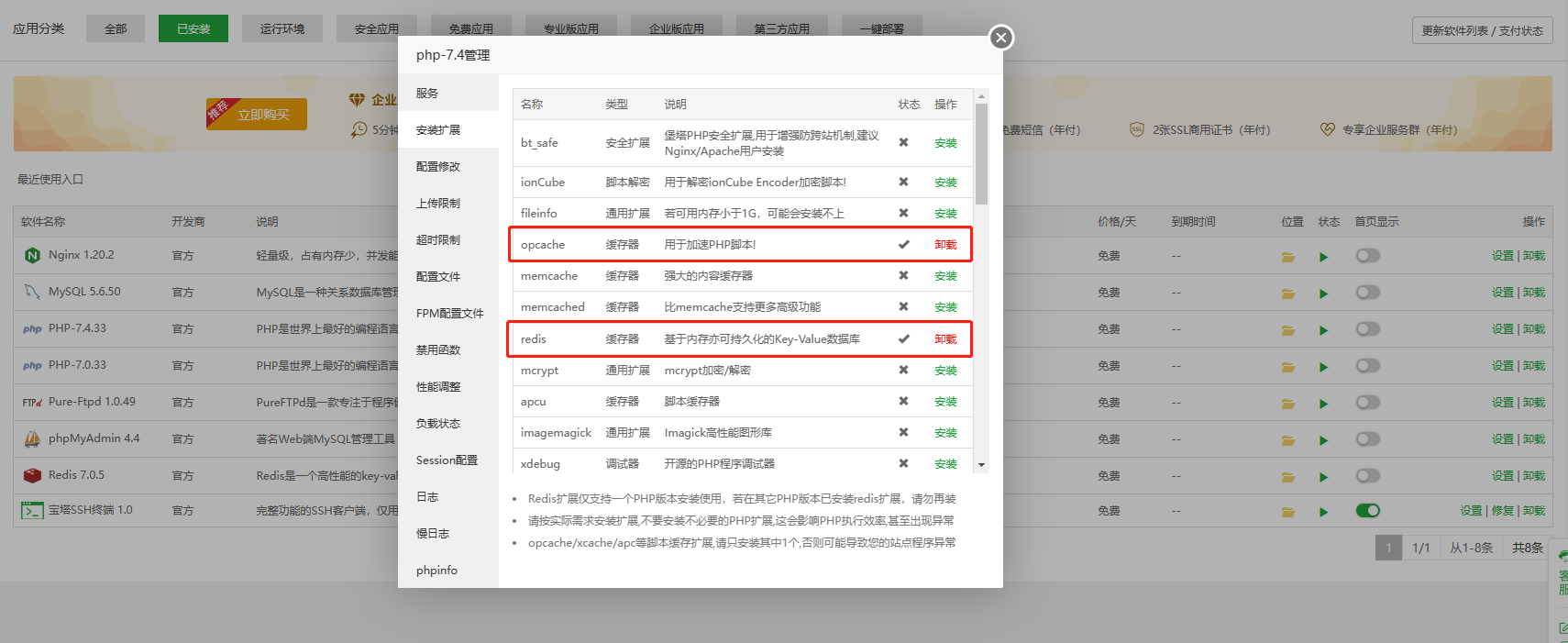Install the xdebug extension

coord(945,464)
